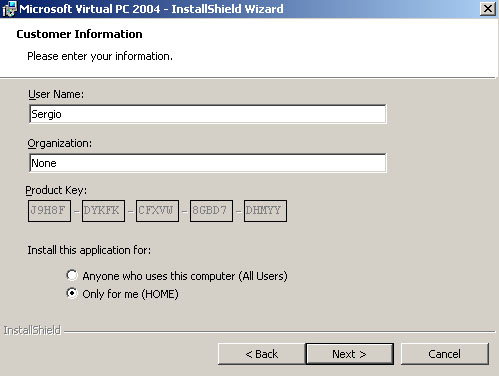The width and height of the screenshot is (499, 376).
Task: Click the Product Key label
Action: pos(56,190)
